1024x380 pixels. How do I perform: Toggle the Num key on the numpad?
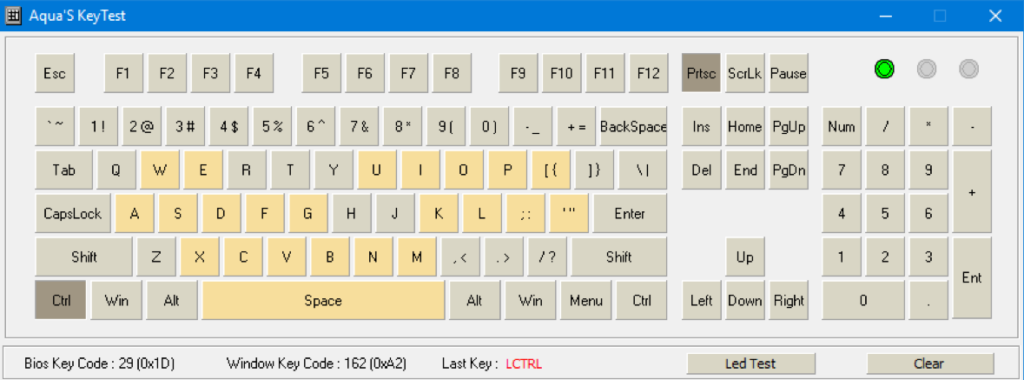(x=841, y=127)
